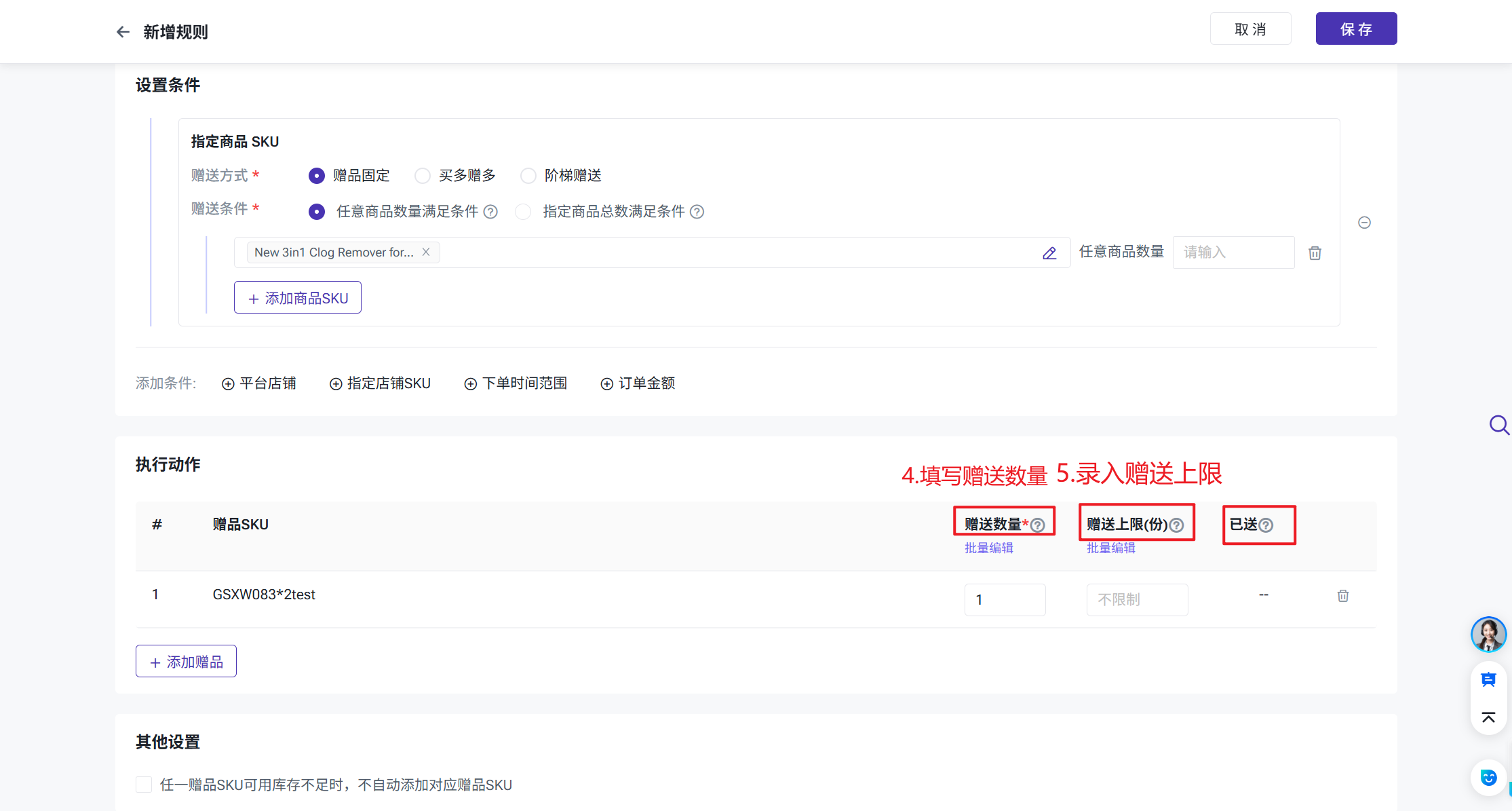The height and width of the screenshot is (811, 1512).
Task: Click help icon next to 赠送数量
Action: (1038, 525)
